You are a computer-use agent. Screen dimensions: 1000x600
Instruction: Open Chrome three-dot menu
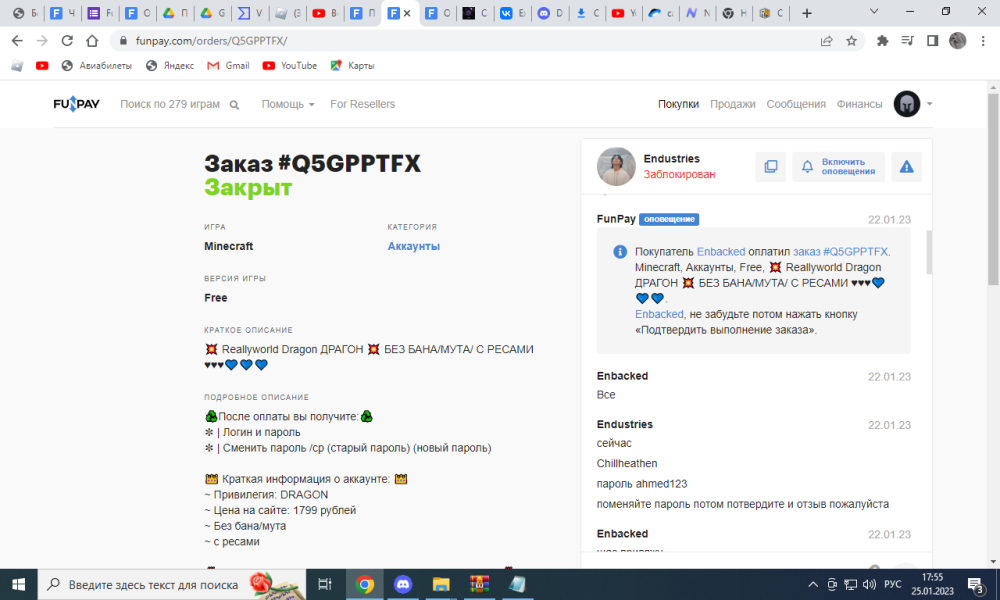point(983,41)
